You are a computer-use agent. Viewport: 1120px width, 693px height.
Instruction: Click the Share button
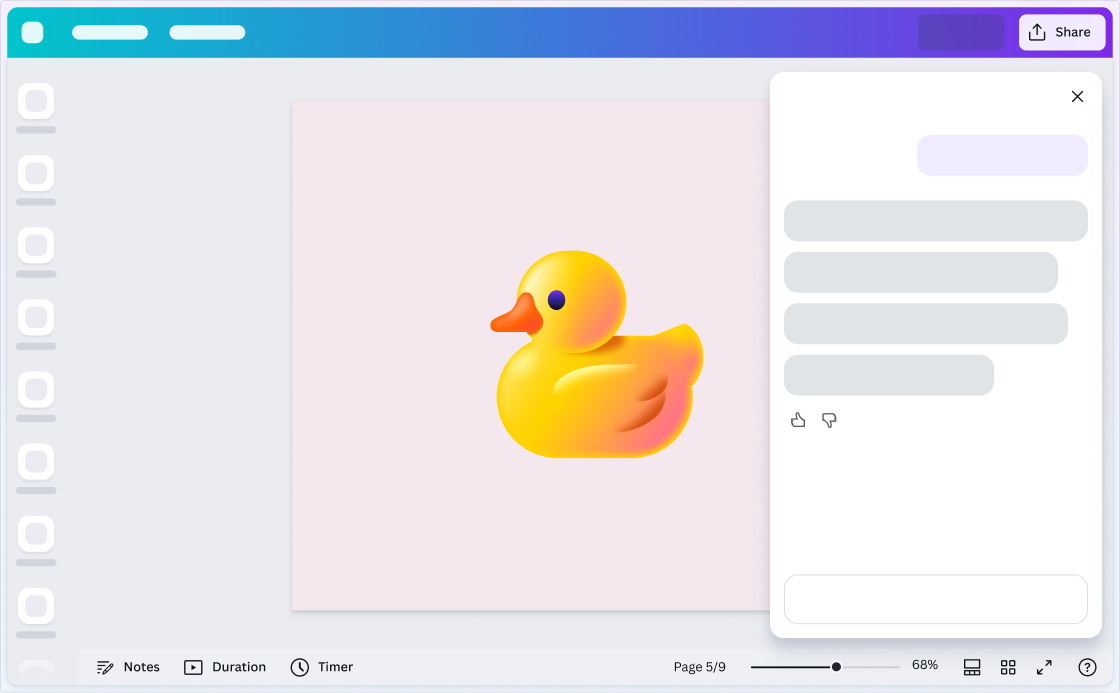coord(1061,32)
